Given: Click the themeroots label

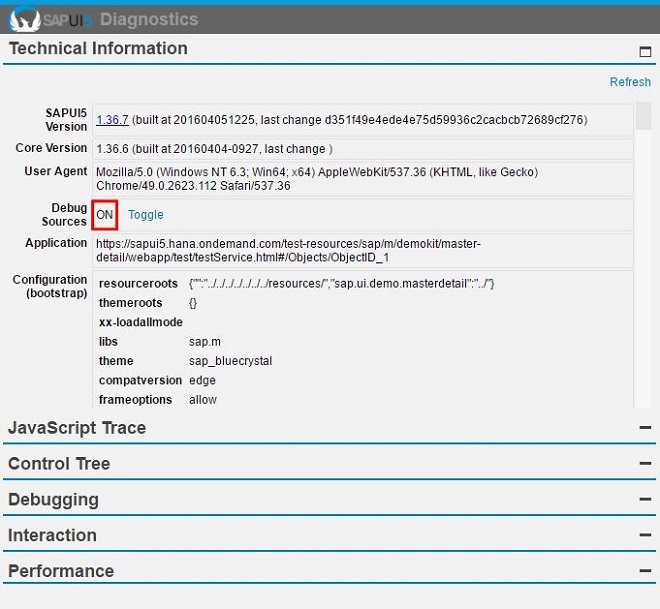Looking at the screenshot, I should [x=130, y=303].
